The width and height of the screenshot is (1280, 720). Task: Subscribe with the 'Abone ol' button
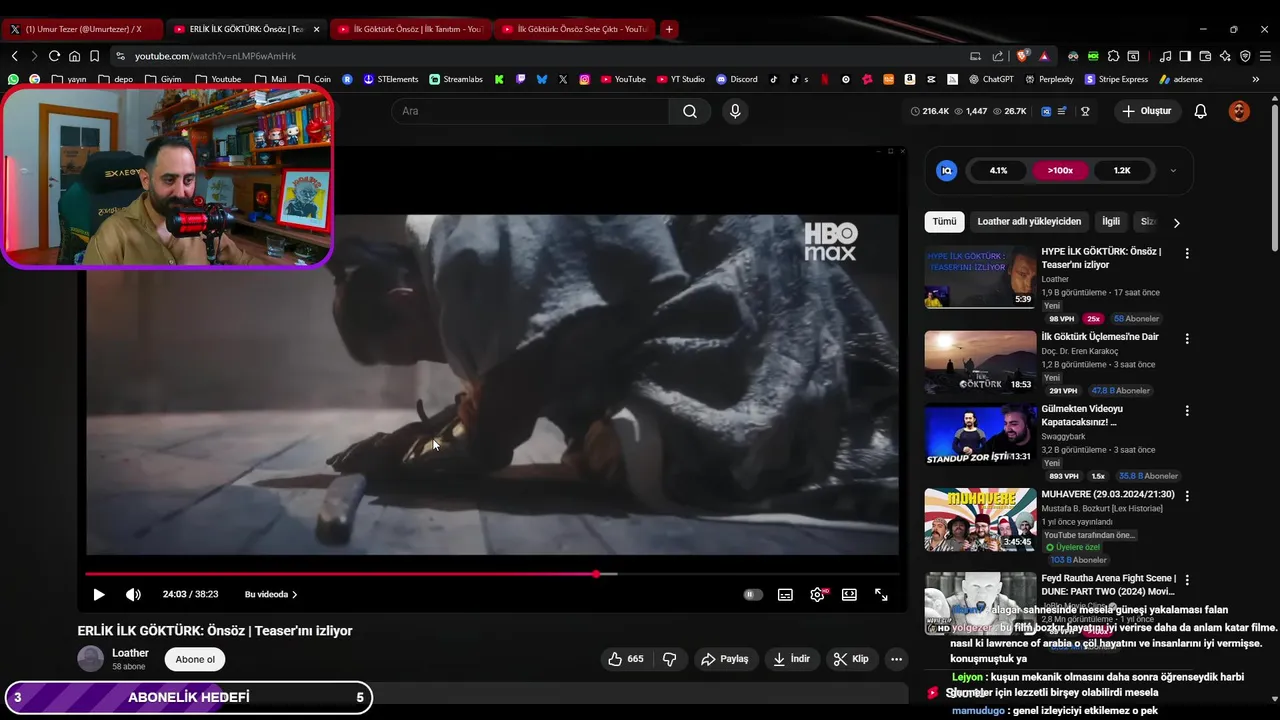point(195,659)
